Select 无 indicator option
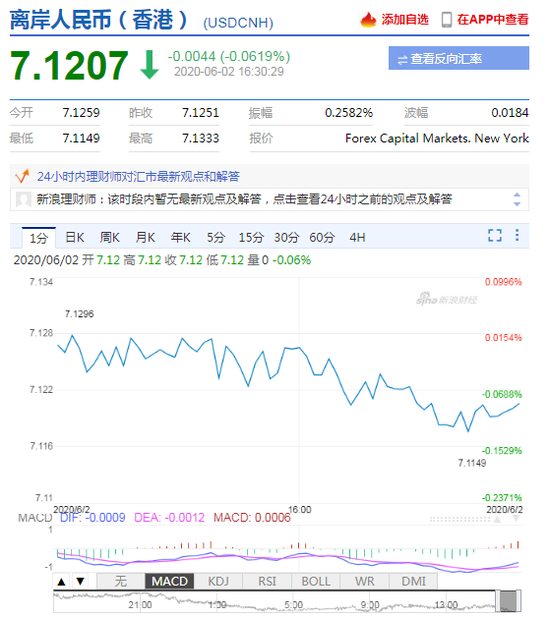 pyautogui.click(x=121, y=581)
